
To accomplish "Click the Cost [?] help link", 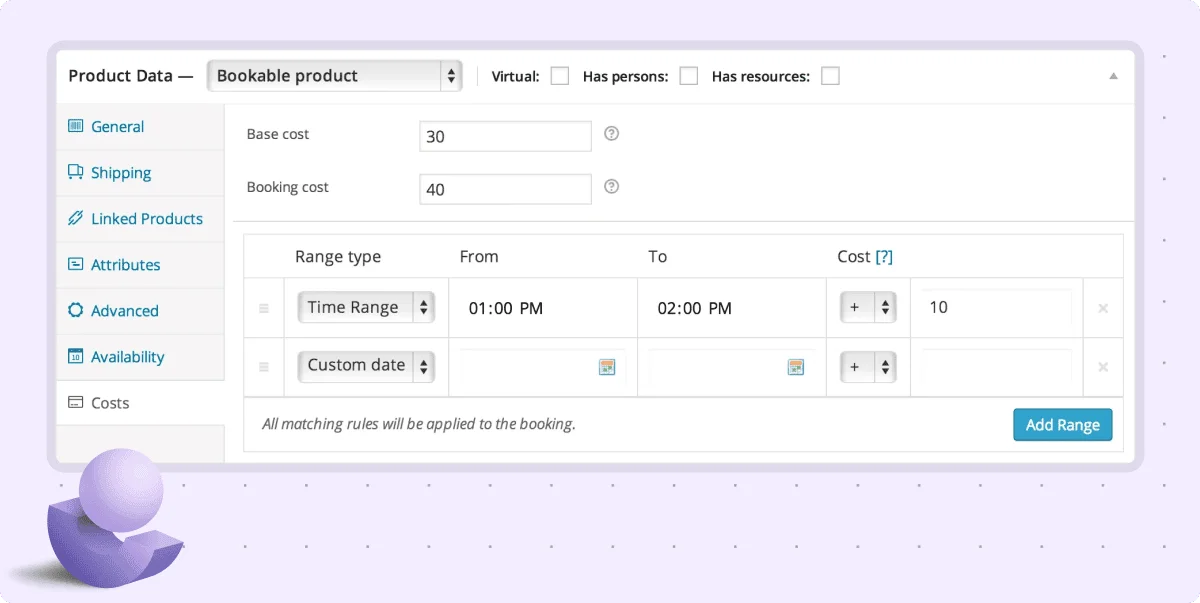I will pos(884,257).
